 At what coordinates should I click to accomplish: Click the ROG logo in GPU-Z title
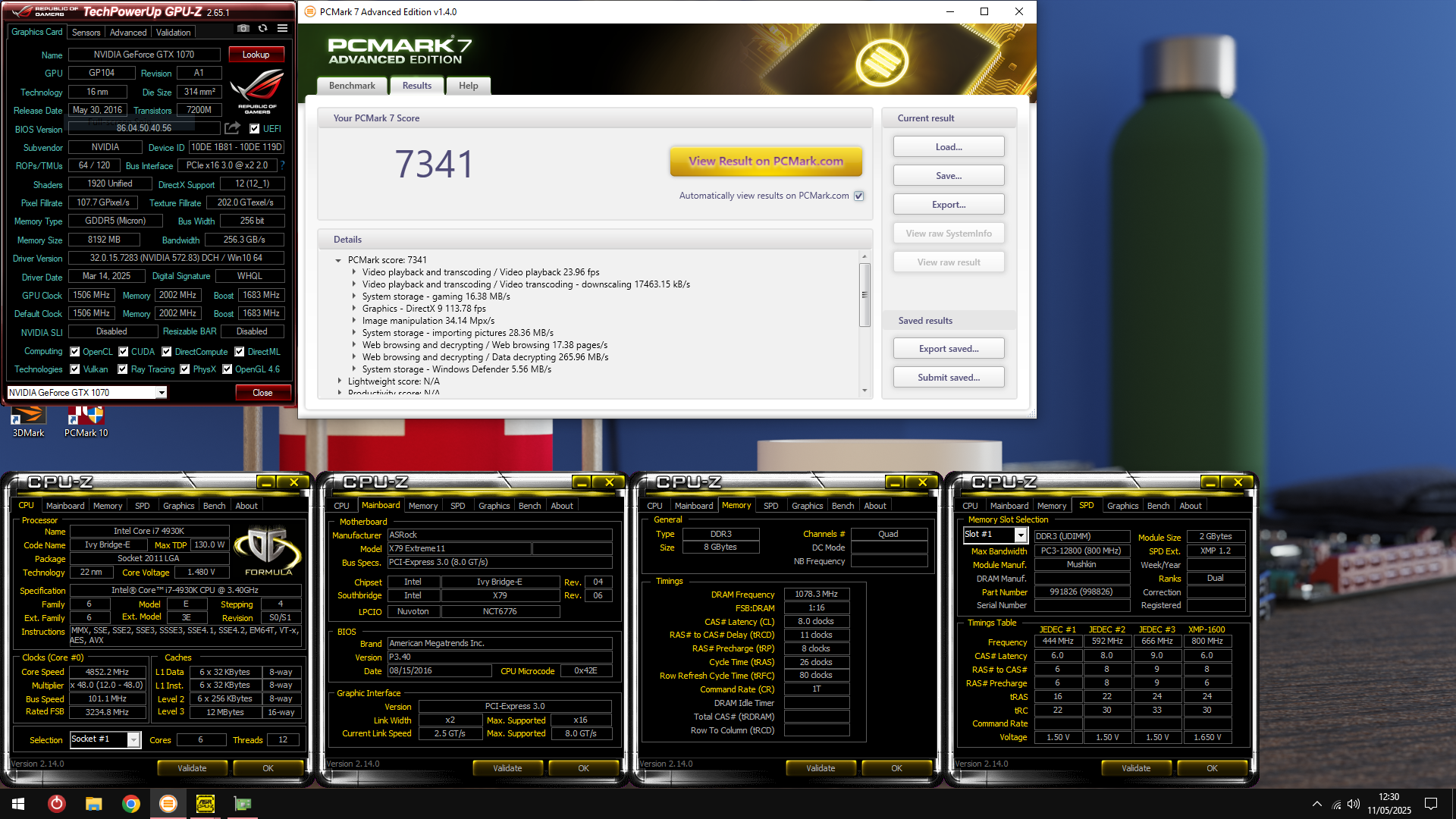point(43,11)
